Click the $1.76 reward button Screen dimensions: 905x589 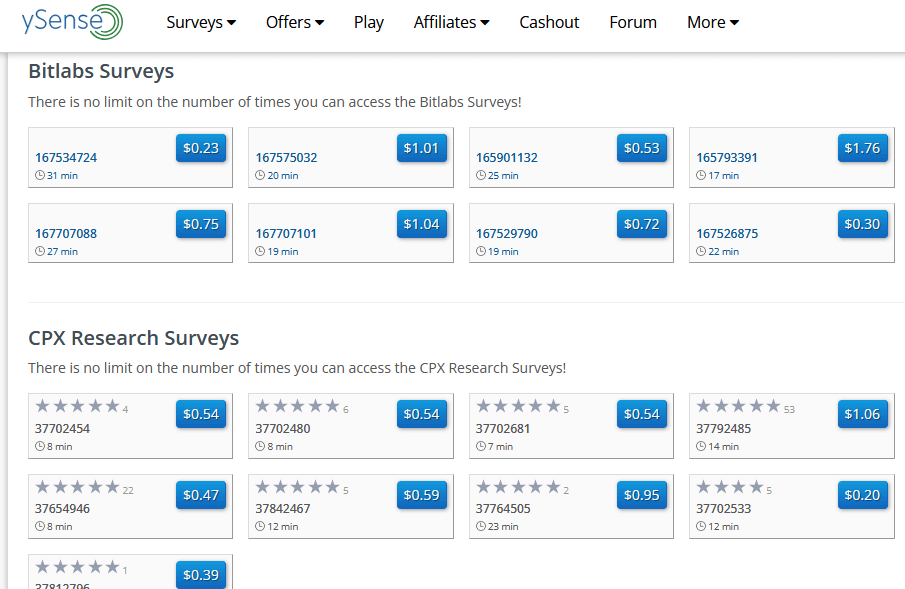862,148
